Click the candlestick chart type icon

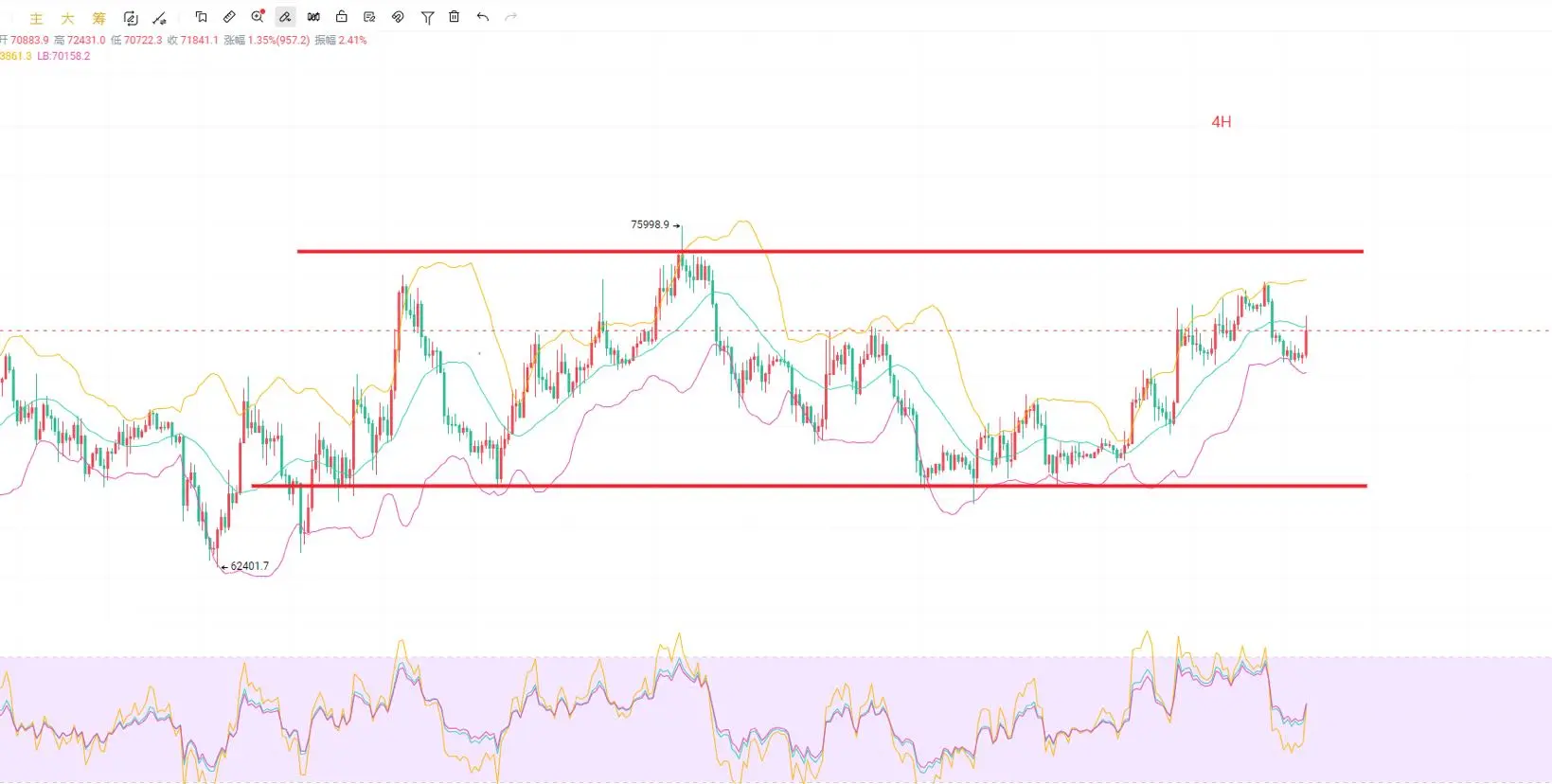tap(313, 17)
